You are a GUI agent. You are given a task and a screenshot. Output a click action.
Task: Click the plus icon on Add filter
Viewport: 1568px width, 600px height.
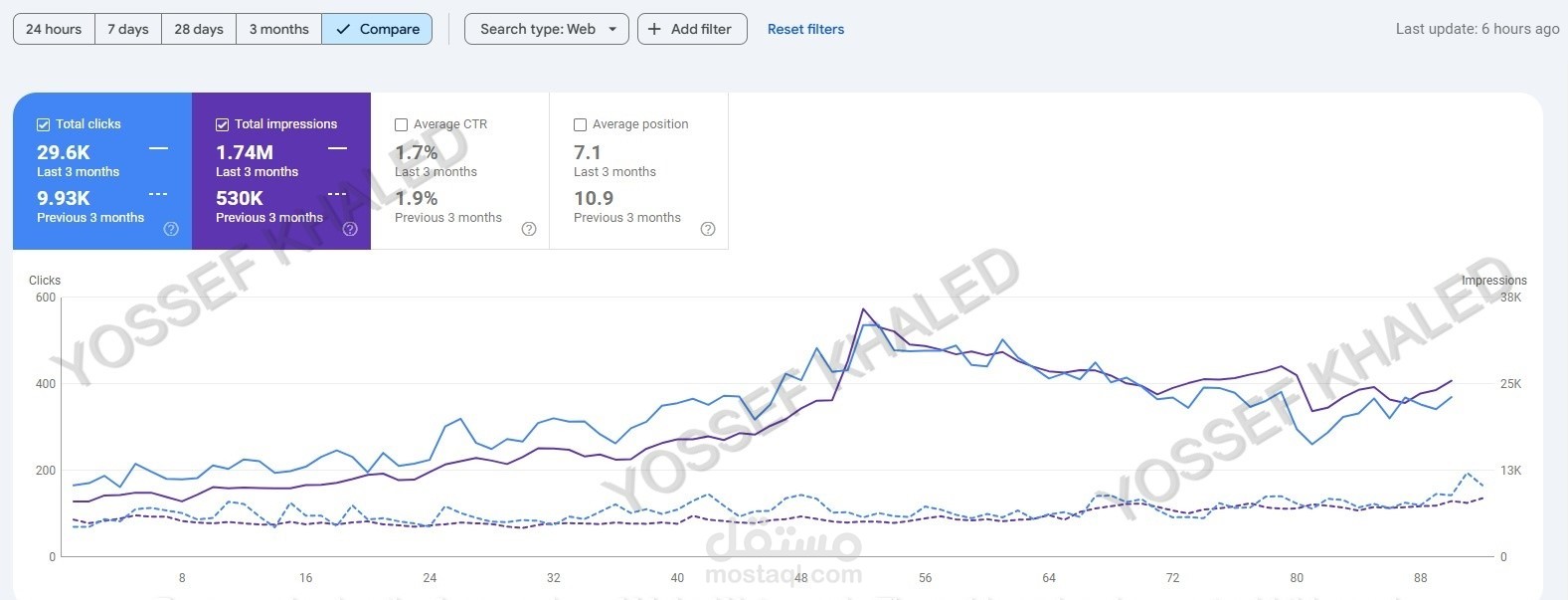(x=653, y=29)
